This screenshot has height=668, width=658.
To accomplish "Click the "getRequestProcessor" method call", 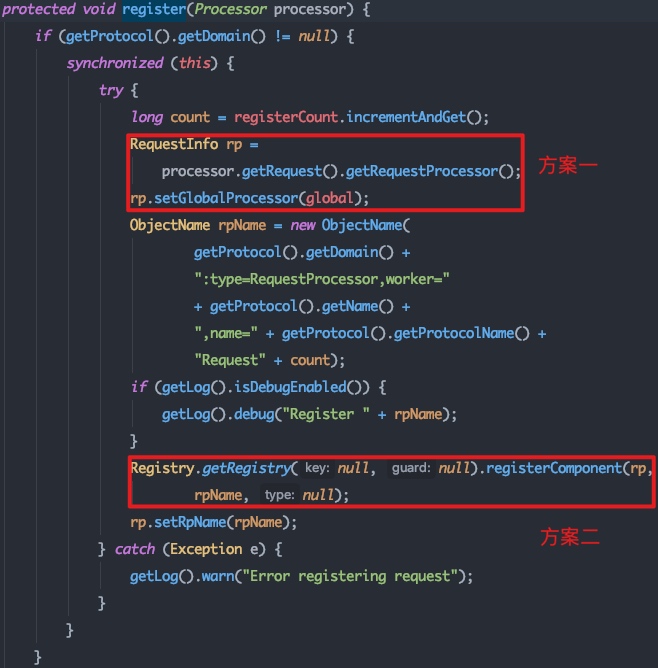I will click(422, 171).
